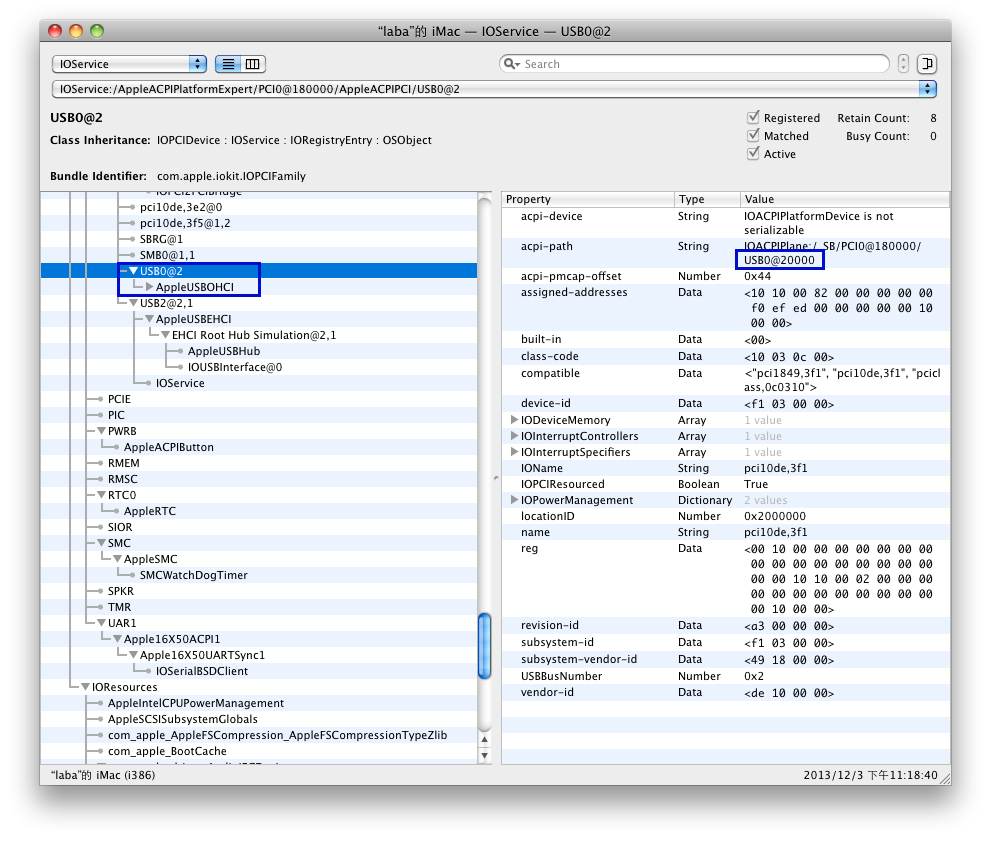The height and width of the screenshot is (845, 991).
Task: Focus the Search input field
Action: pyautogui.click(x=693, y=64)
